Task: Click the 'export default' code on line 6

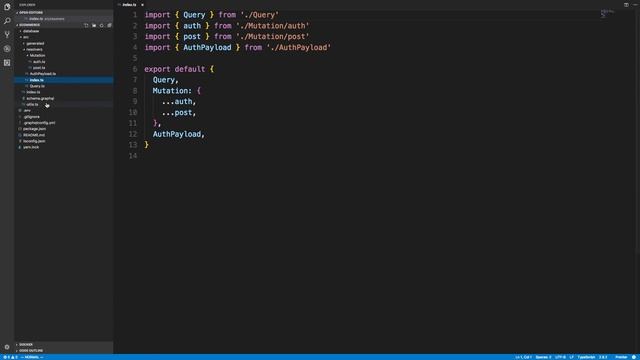Action: click(x=175, y=69)
